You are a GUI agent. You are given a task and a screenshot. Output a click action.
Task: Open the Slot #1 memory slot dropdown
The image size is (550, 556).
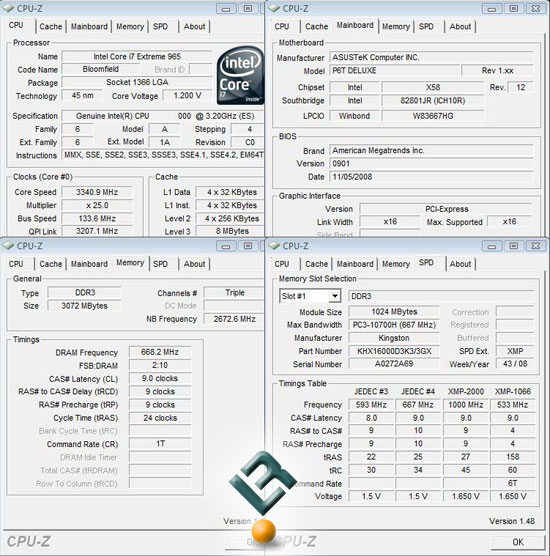click(334, 296)
